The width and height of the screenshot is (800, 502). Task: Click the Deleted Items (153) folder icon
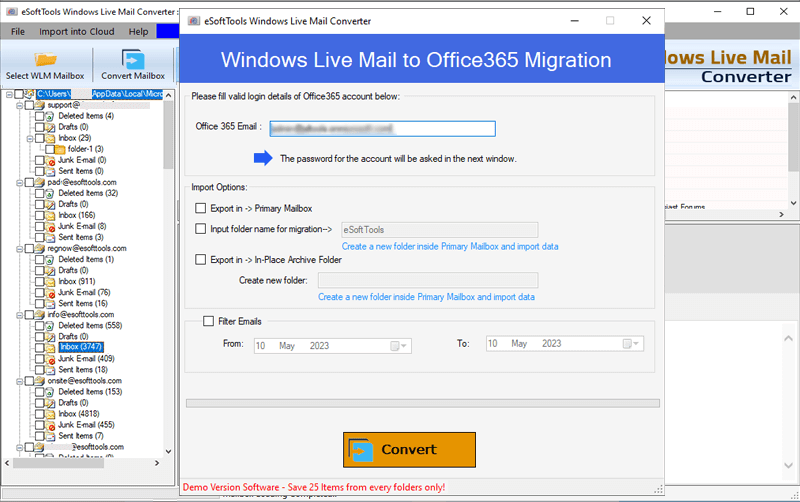pyautogui.click(x=50, y=392)
